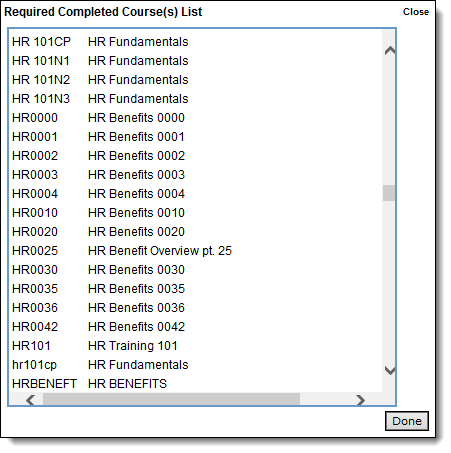Click the horizontal scrollbar thumb

pyautogui.click(x=171, y=399)
